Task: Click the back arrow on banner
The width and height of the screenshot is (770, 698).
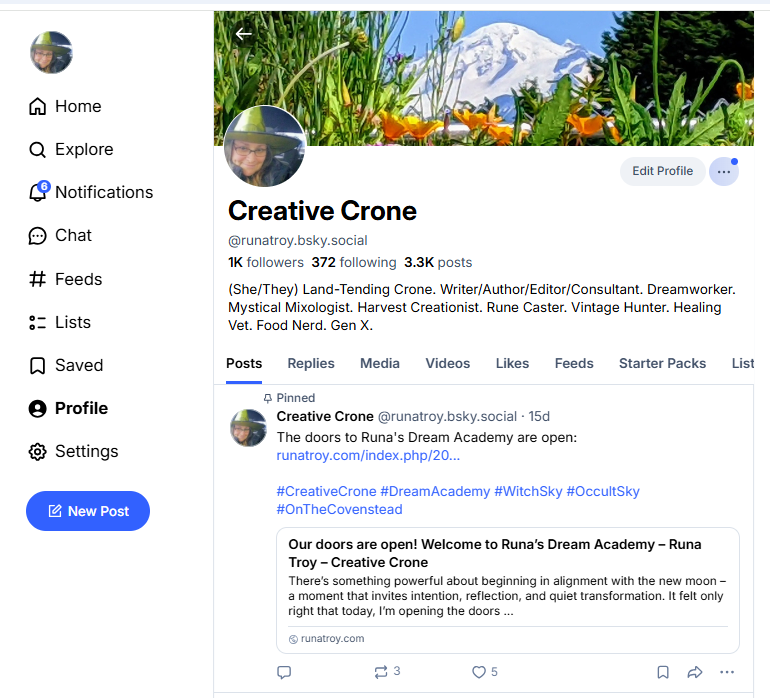Action: pyautogui.click(x=243, y=34)
